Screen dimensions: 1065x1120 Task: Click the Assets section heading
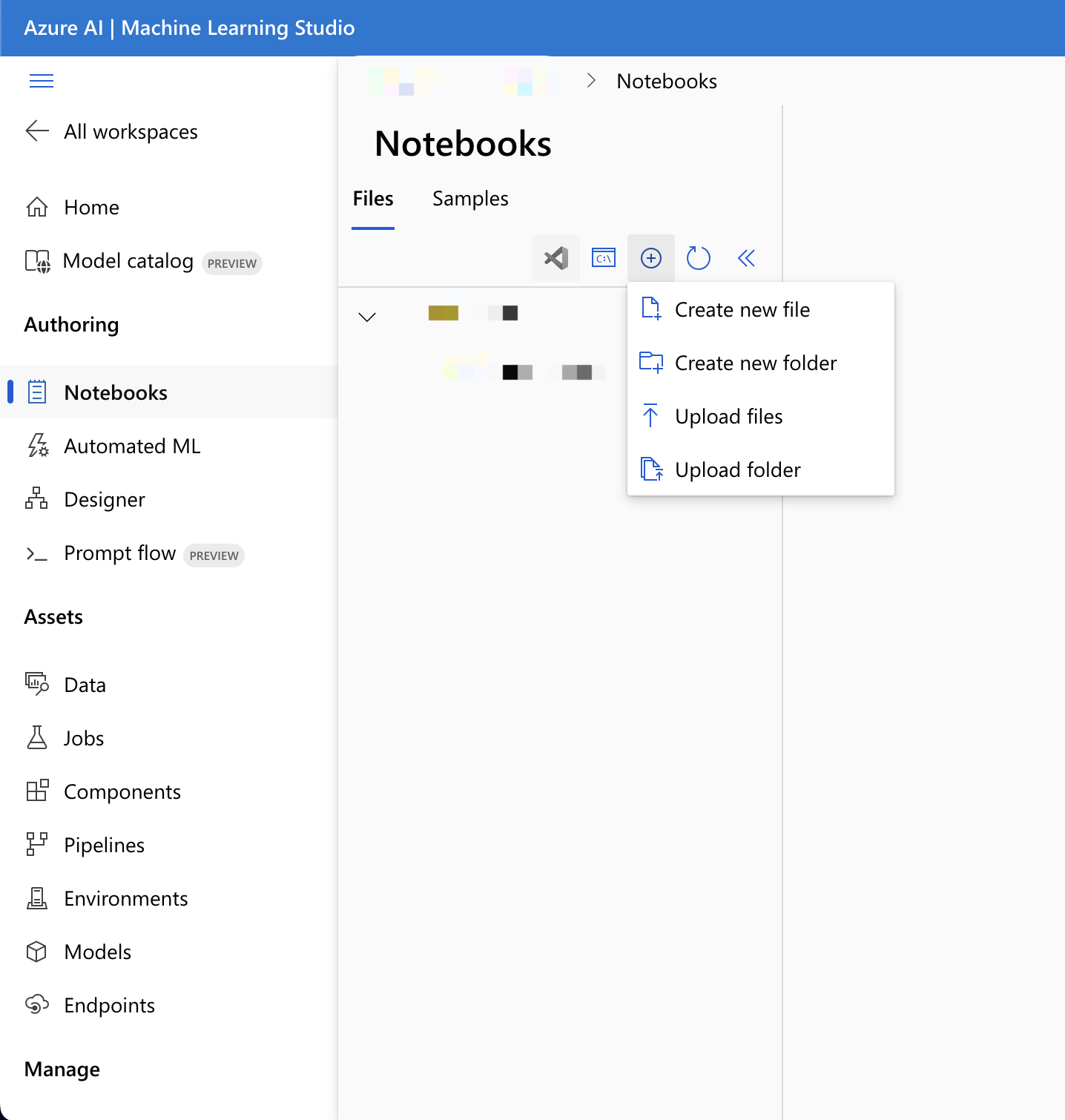(x=53, y=617)
